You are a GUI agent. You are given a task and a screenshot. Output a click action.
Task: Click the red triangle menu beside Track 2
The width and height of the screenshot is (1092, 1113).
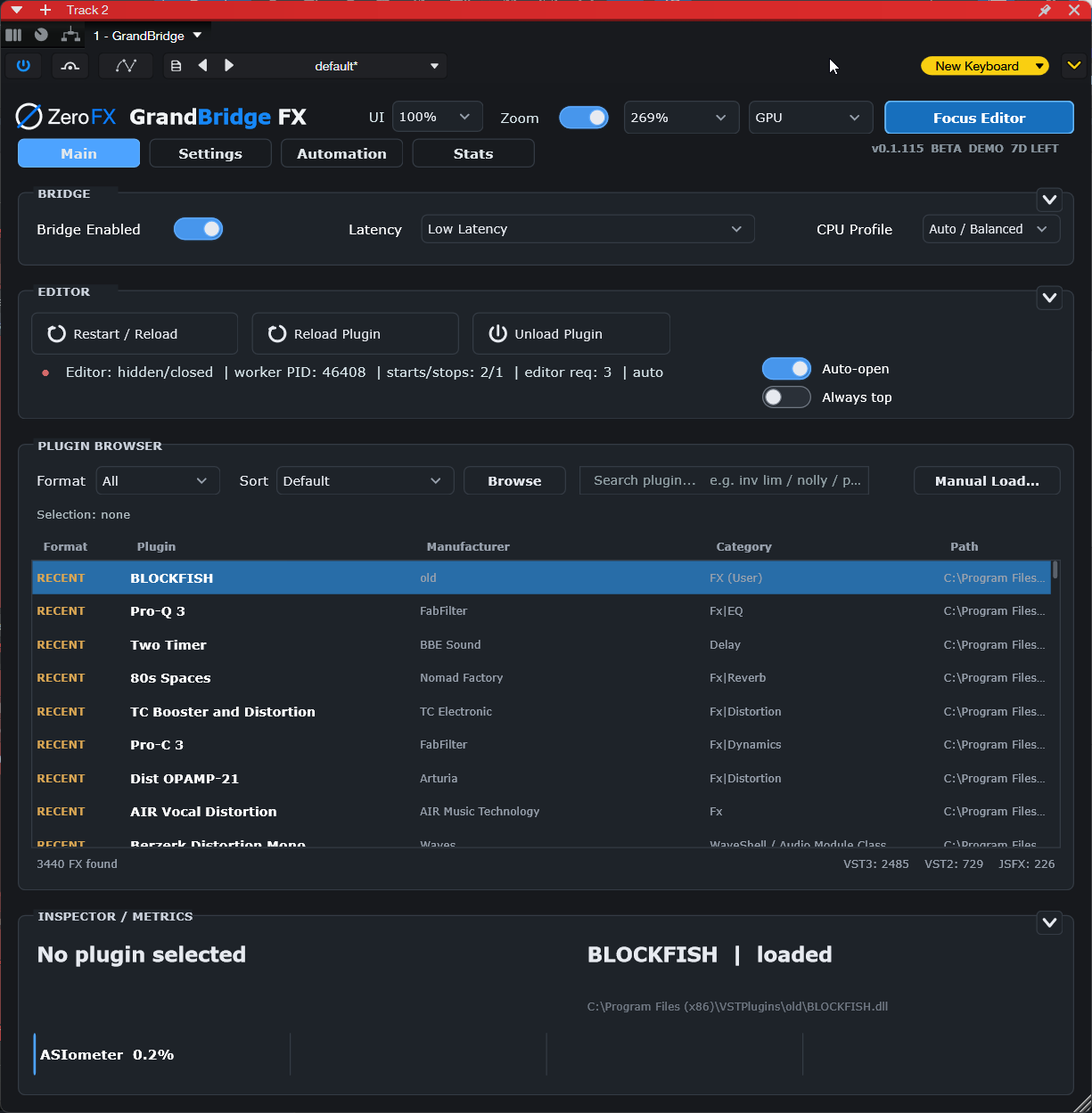[16, 10]
